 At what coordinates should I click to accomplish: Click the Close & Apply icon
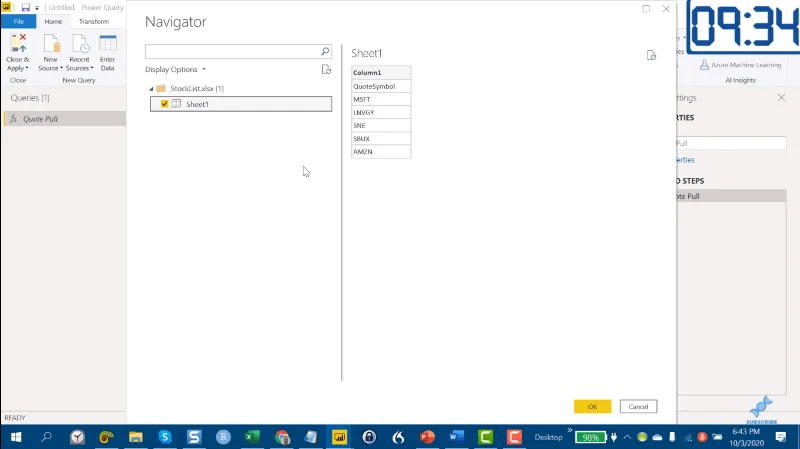pyautogui.click(x=18, y=44)
